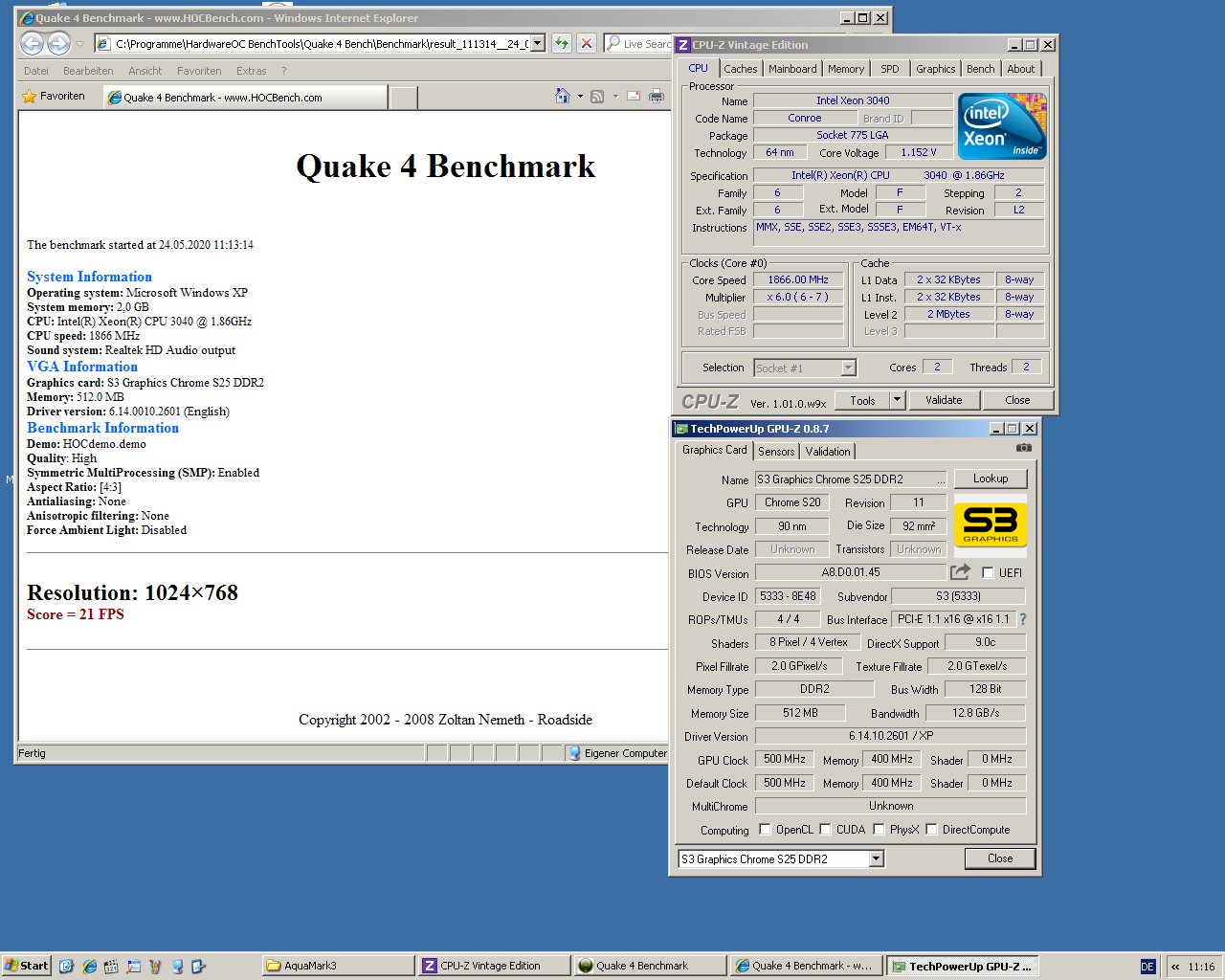Click the Bus Interface question mark in GPU-Z
The height and width of the screenshot is (980, 1225).
coord(1023,619)
